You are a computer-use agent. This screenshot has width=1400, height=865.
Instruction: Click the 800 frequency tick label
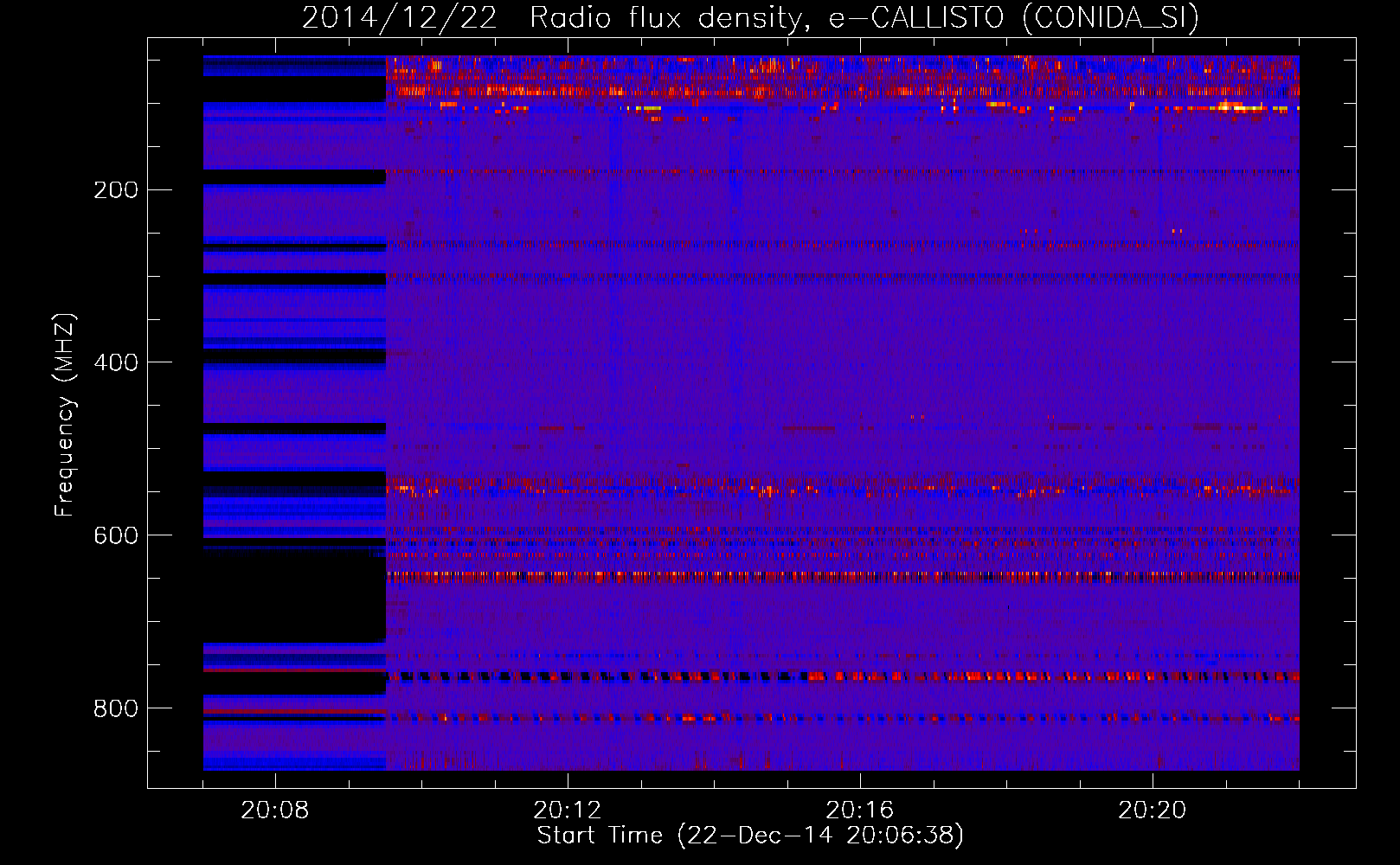pos(116,708)
